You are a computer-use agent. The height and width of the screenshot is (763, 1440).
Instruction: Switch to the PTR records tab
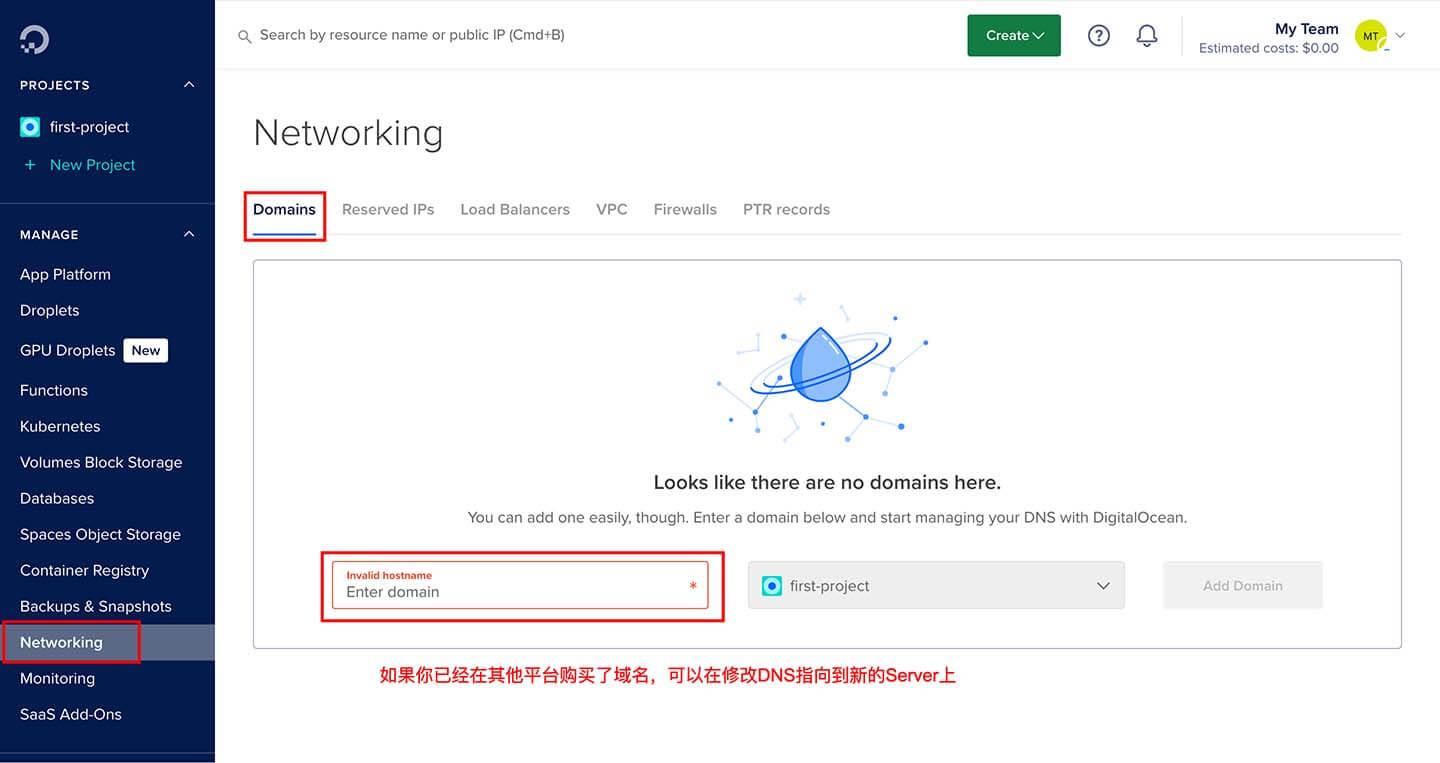tap(786, 210)
